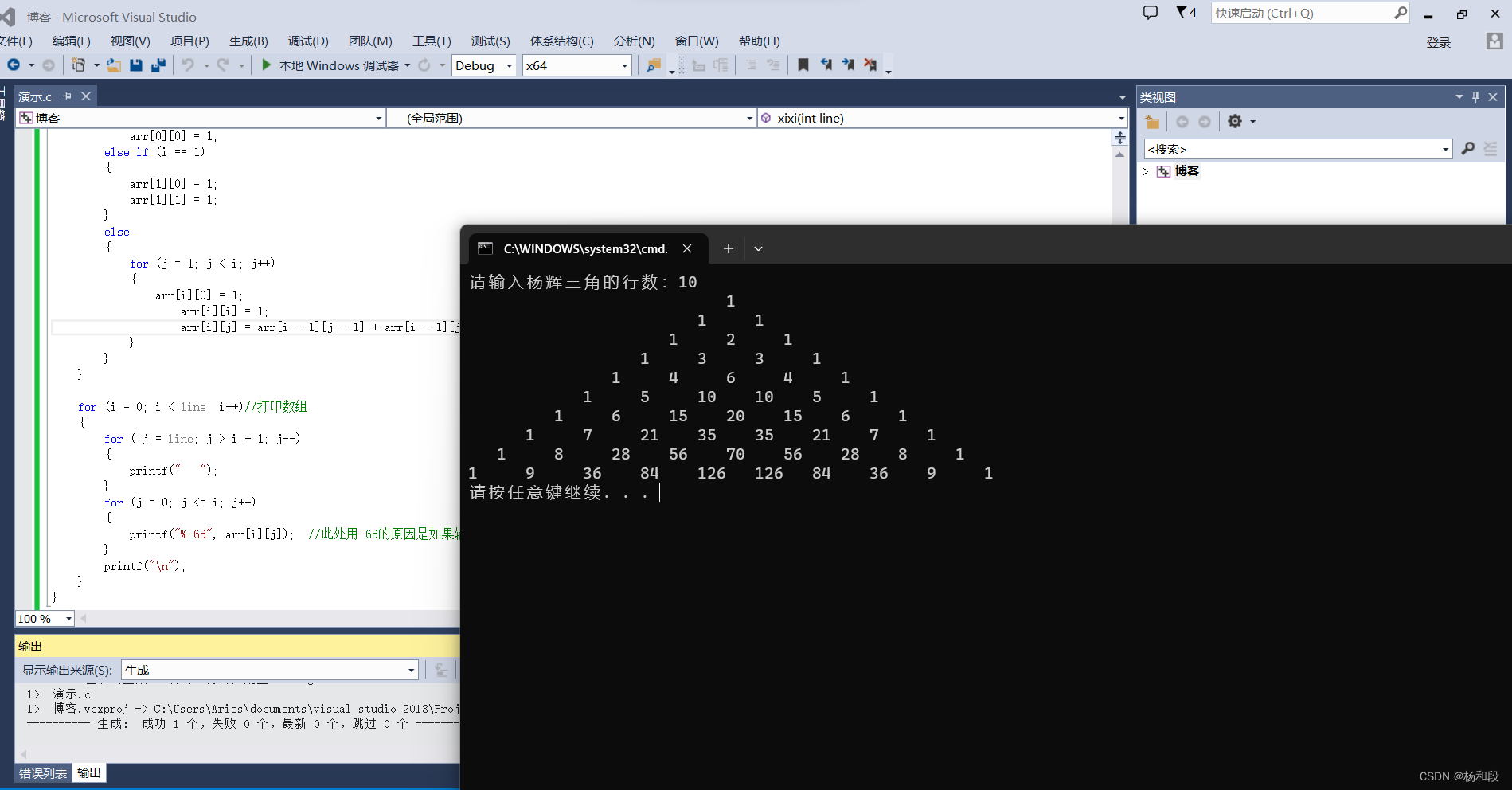Click the Undo arrow icon
Image resolution: width=1512 pixels, height=790 pixels.
coord(188,65)
